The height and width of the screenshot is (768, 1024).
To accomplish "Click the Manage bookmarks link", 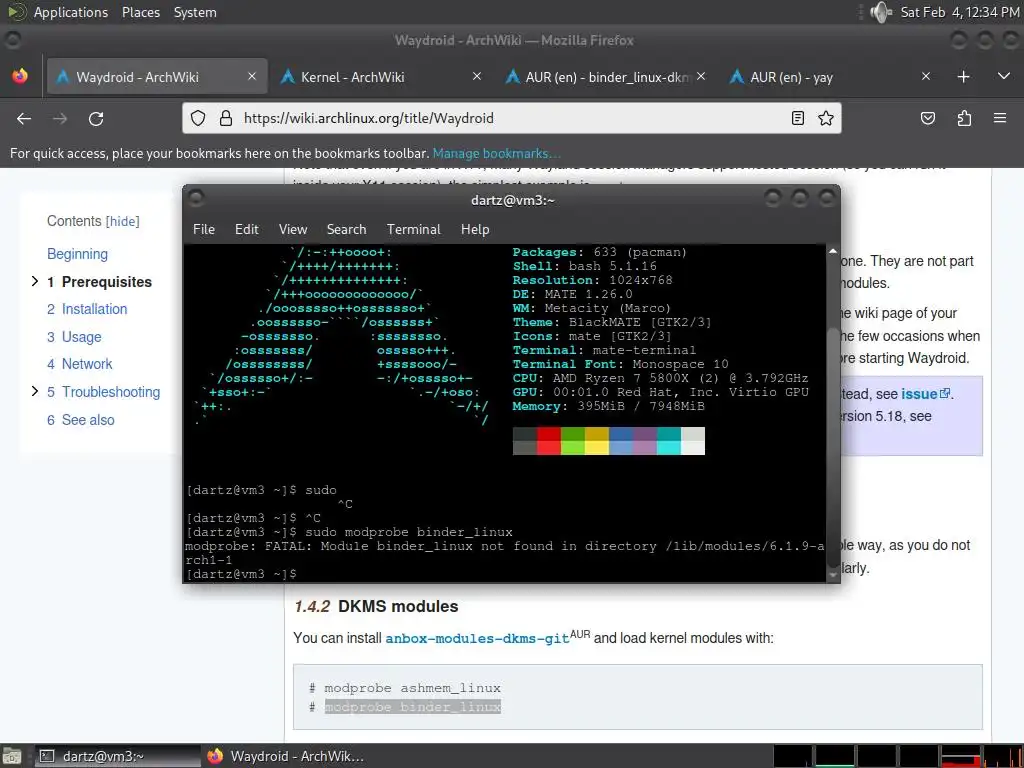I will (x=496, y=153).
